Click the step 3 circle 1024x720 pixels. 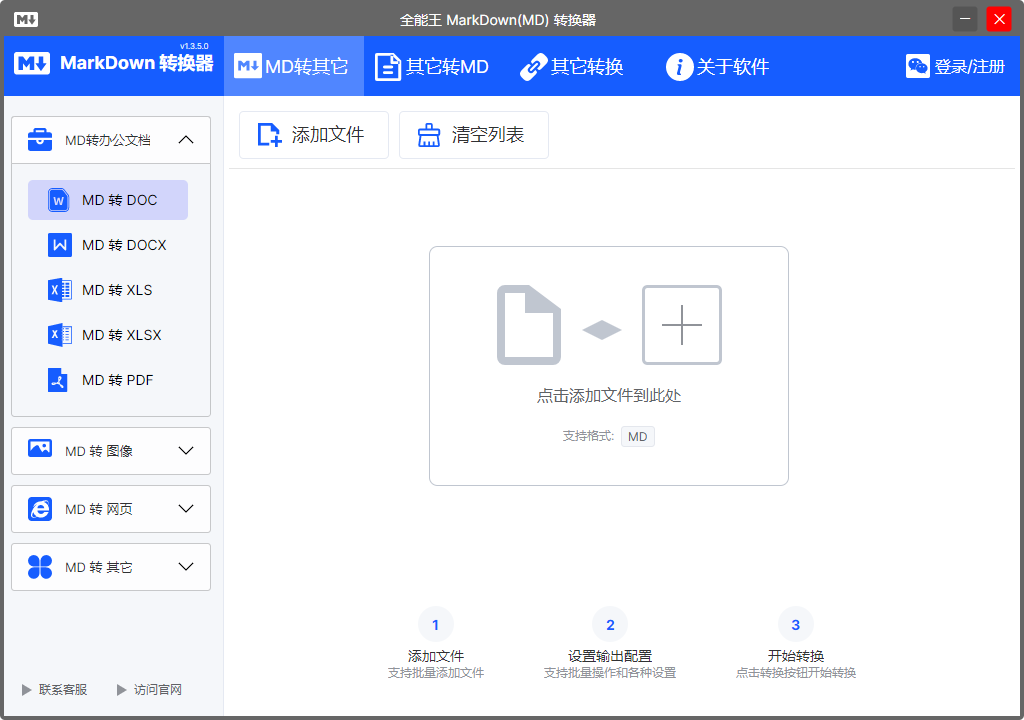click(795, 625)
